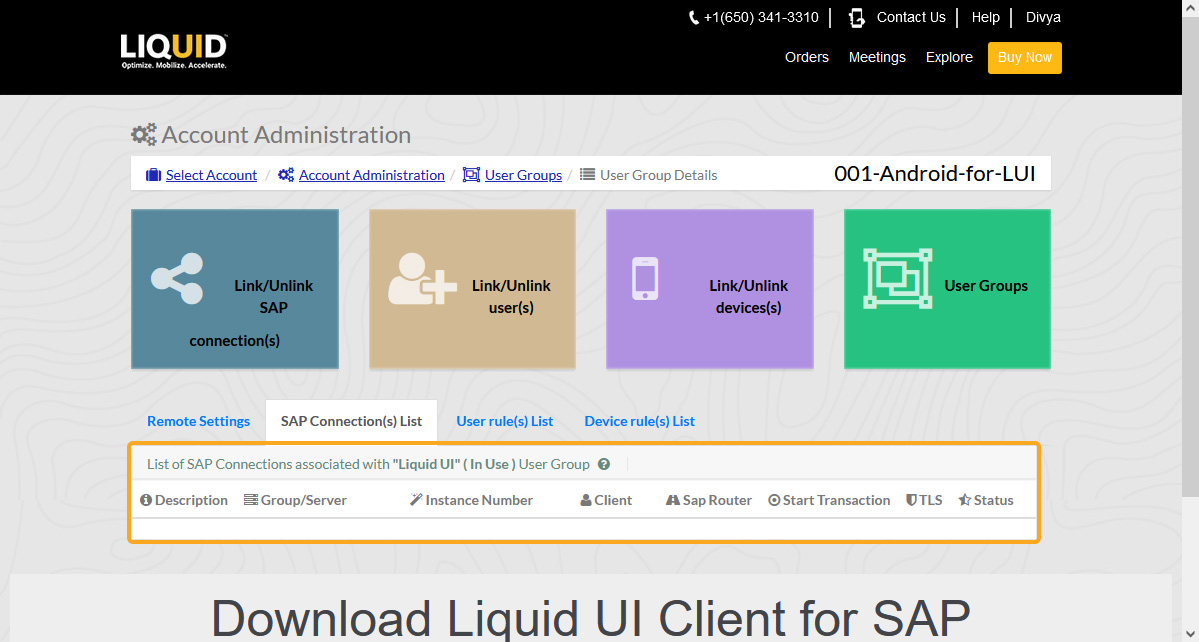Open the green User Groups tile
Viewport: 1199px width, 642px height.
click(947, 289)
